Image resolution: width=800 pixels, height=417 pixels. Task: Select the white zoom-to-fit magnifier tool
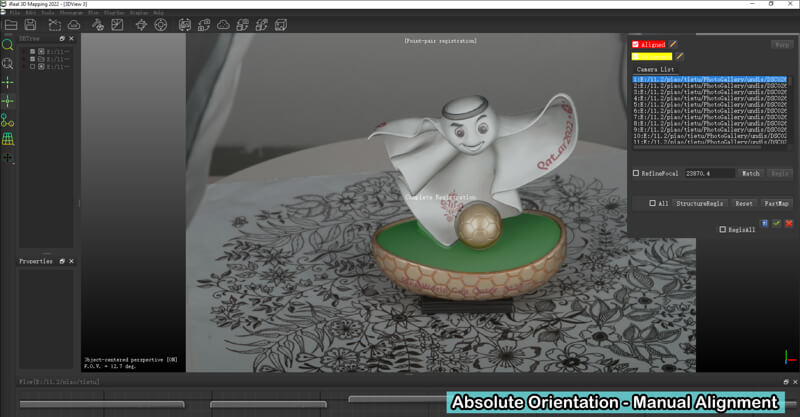pos(8,63)
